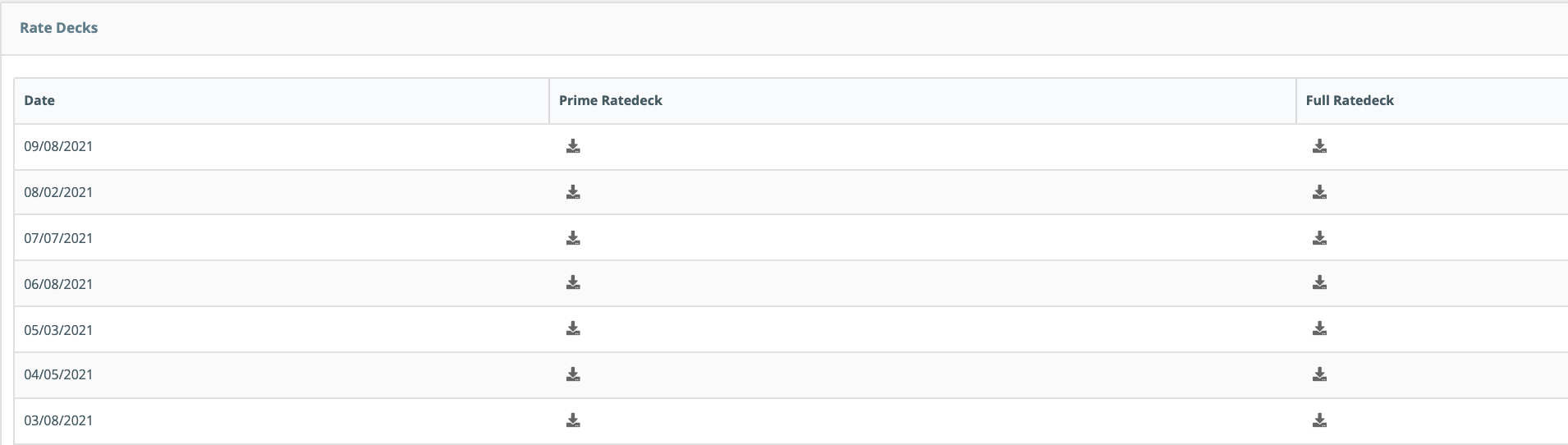Download Prime Ratedeck for 07/07/2021
Screen dimensions: 1568x445
click(x=573, y=238)
